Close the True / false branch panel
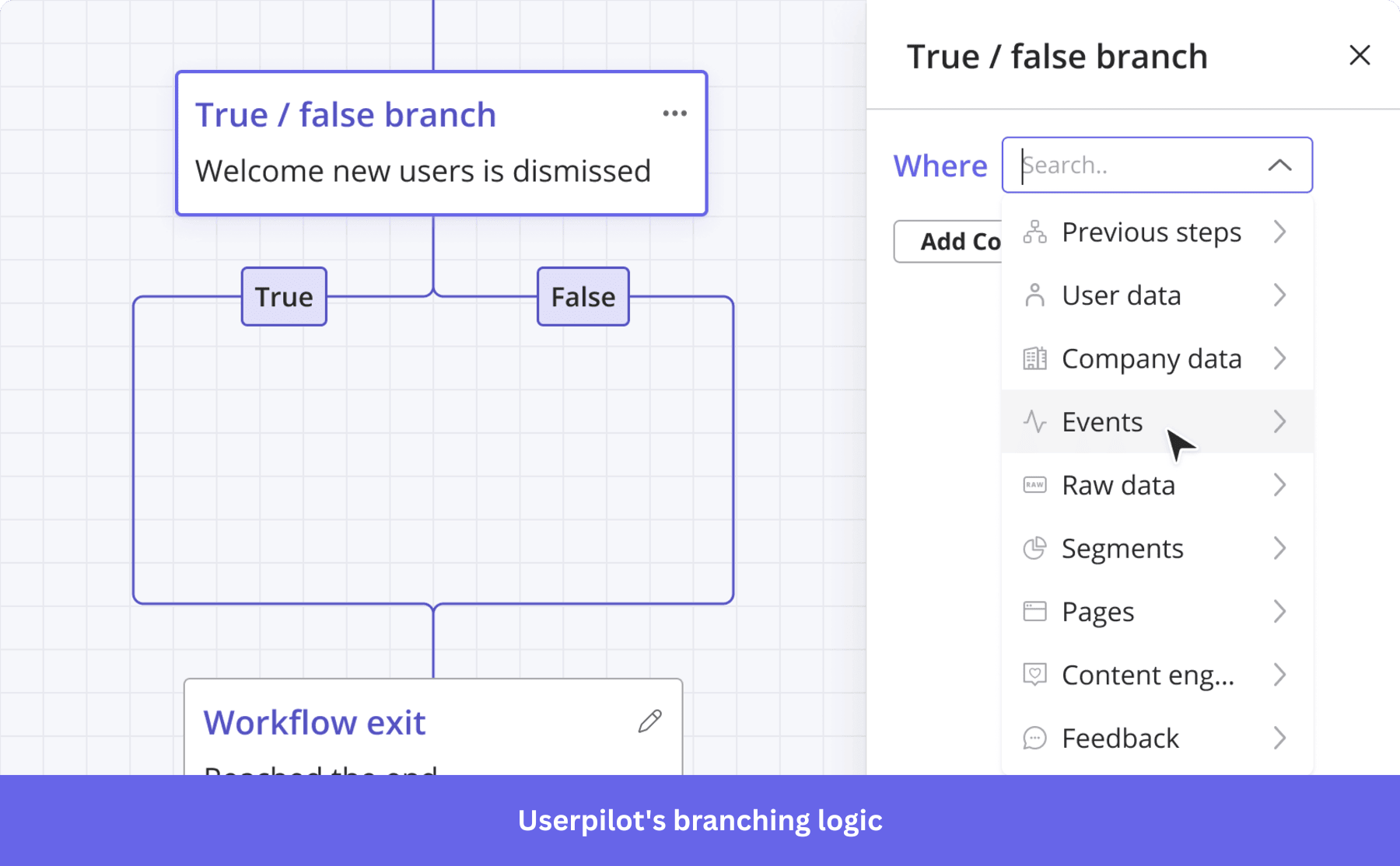The image size is (1400, 866). [x=1360, y=55]
